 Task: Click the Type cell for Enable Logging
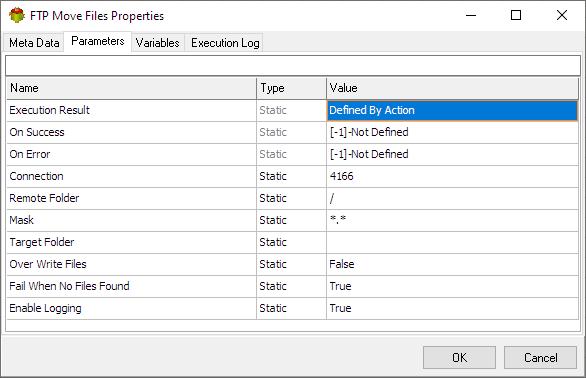(291, 309)
